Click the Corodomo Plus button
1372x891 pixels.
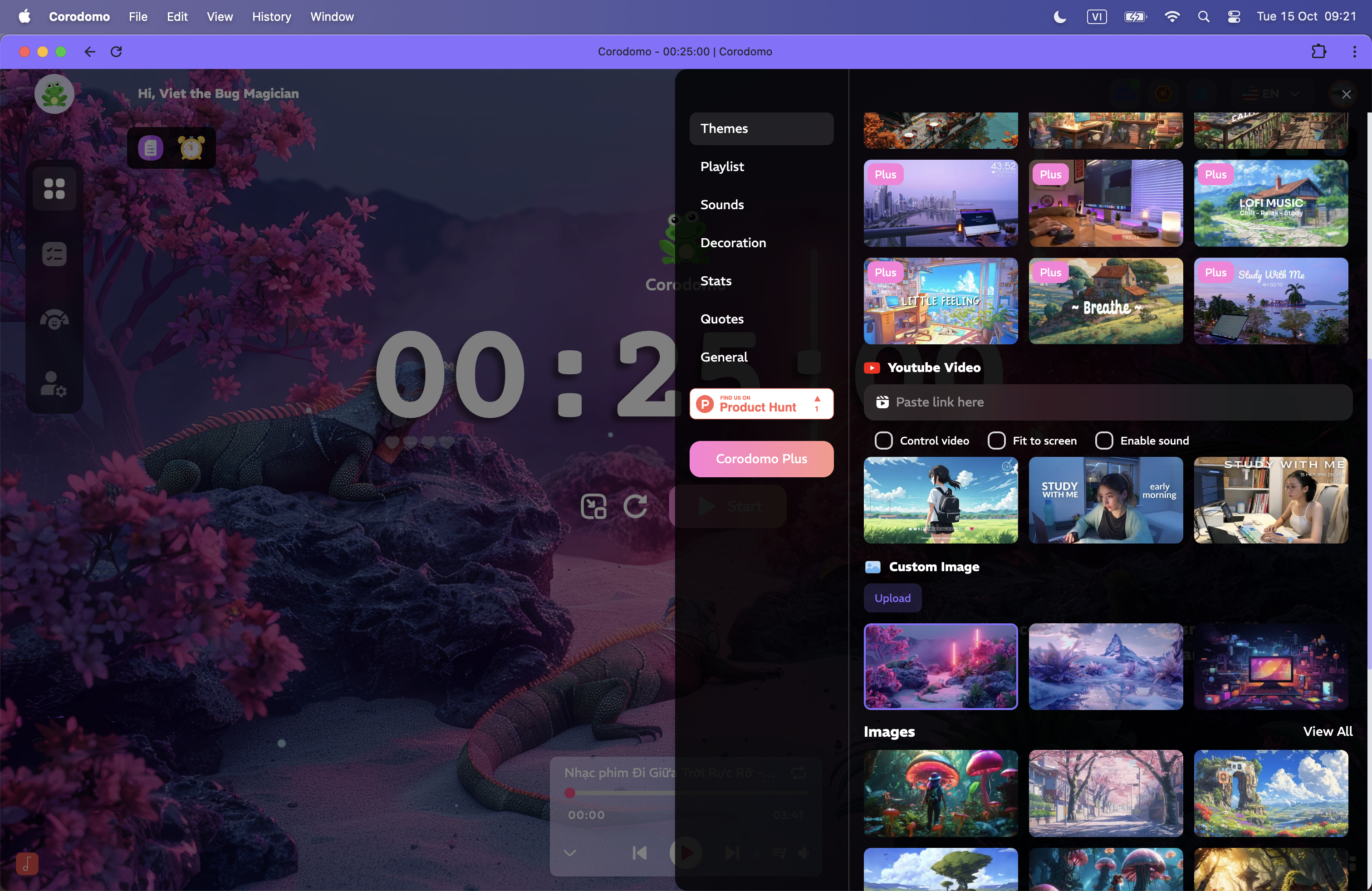[761, 459]
